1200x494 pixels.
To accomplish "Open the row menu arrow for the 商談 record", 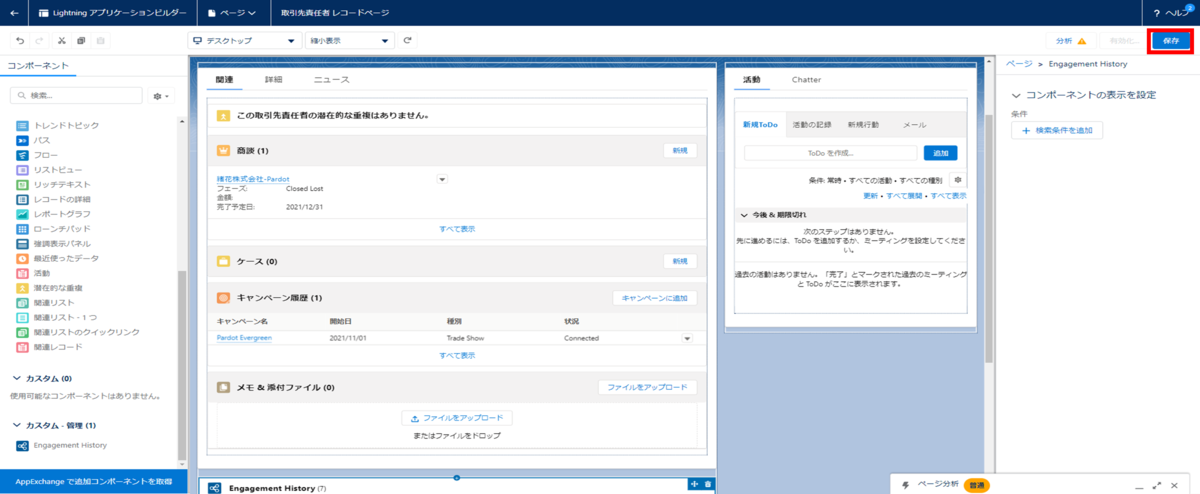I will click(x=442, y=179).
